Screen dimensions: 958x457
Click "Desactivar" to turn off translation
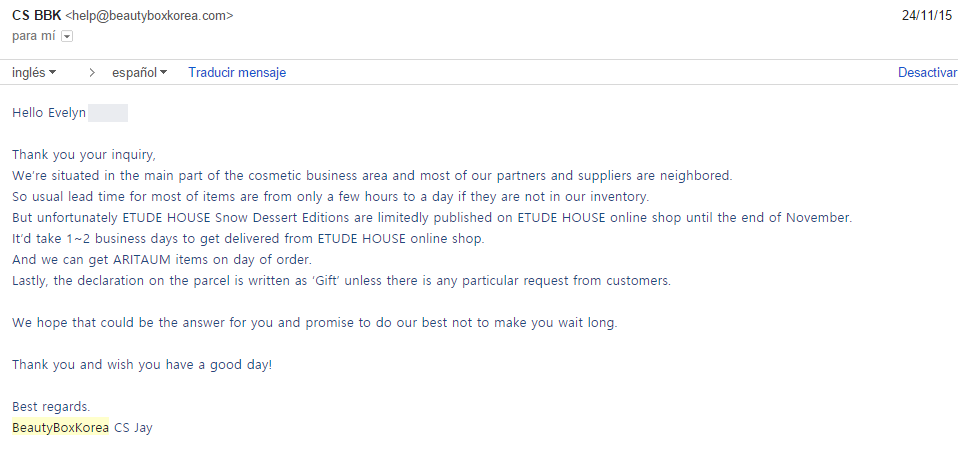[927, 73]
